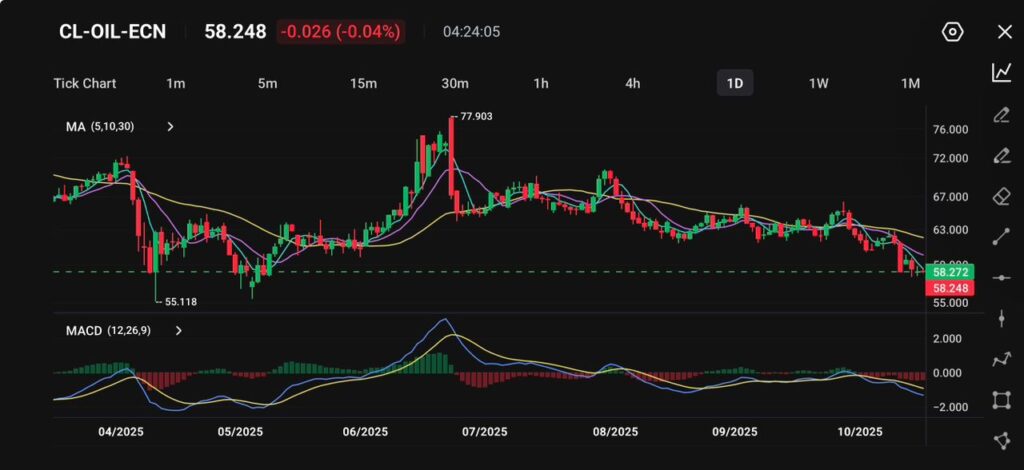The height and width of the screenshot is (470, 1024).
Task: Select the eraser tool
Action: coord(1001,196)
